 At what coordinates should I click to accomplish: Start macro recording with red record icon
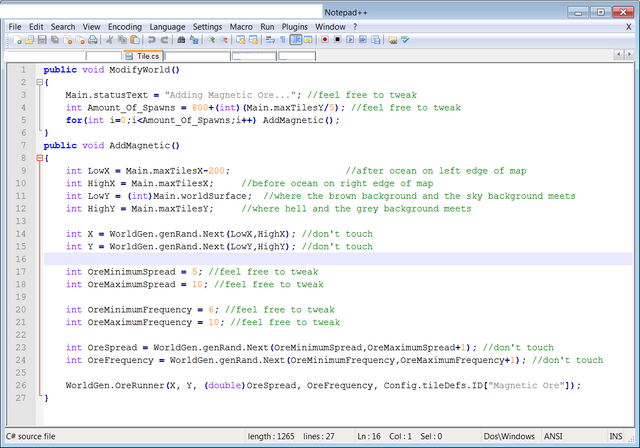tap(324, 40)
